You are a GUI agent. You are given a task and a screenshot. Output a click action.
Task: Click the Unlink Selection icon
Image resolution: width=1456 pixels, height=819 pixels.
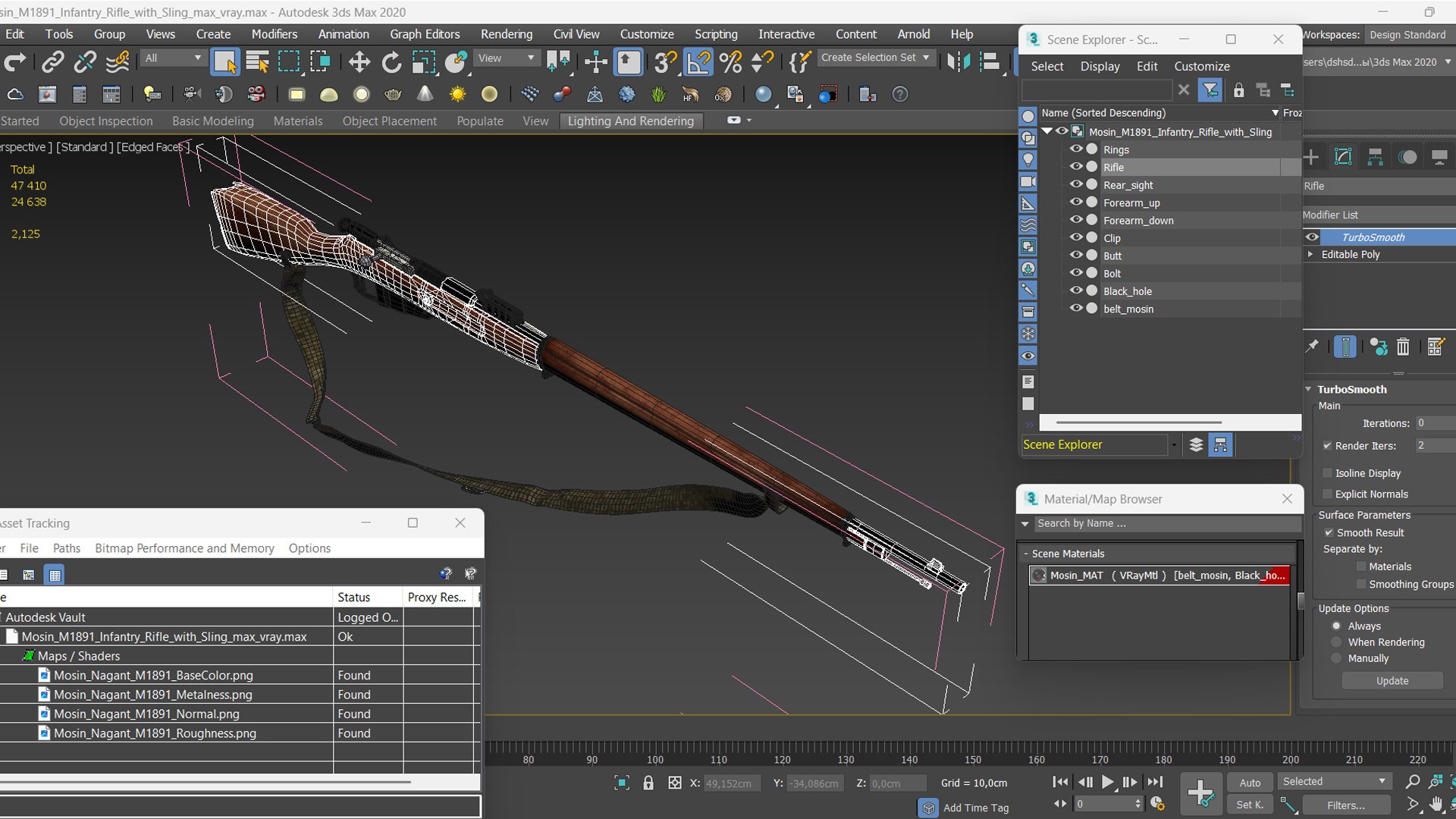pos(85,62)
